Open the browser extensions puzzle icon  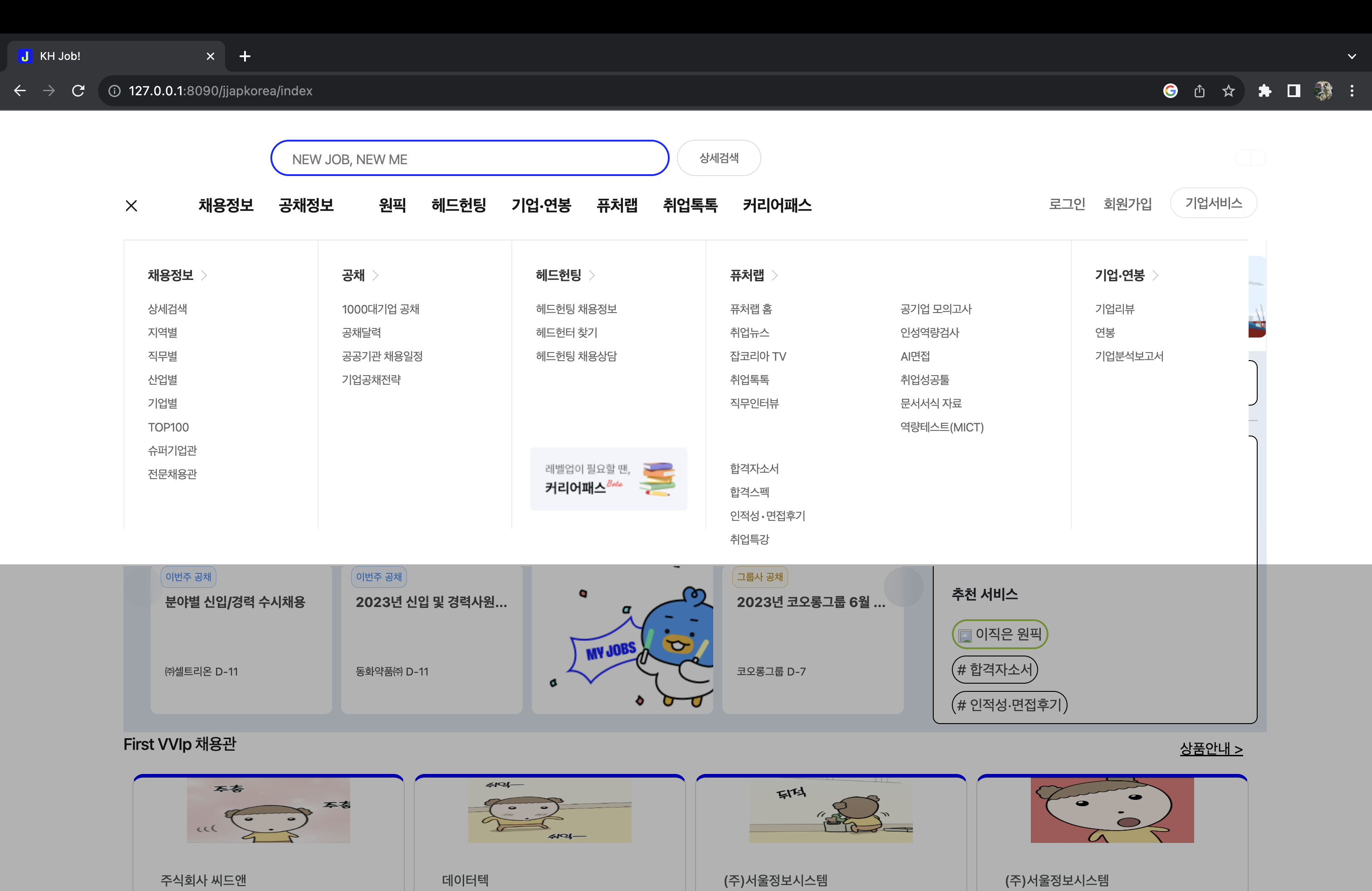tap(1266, 90)
